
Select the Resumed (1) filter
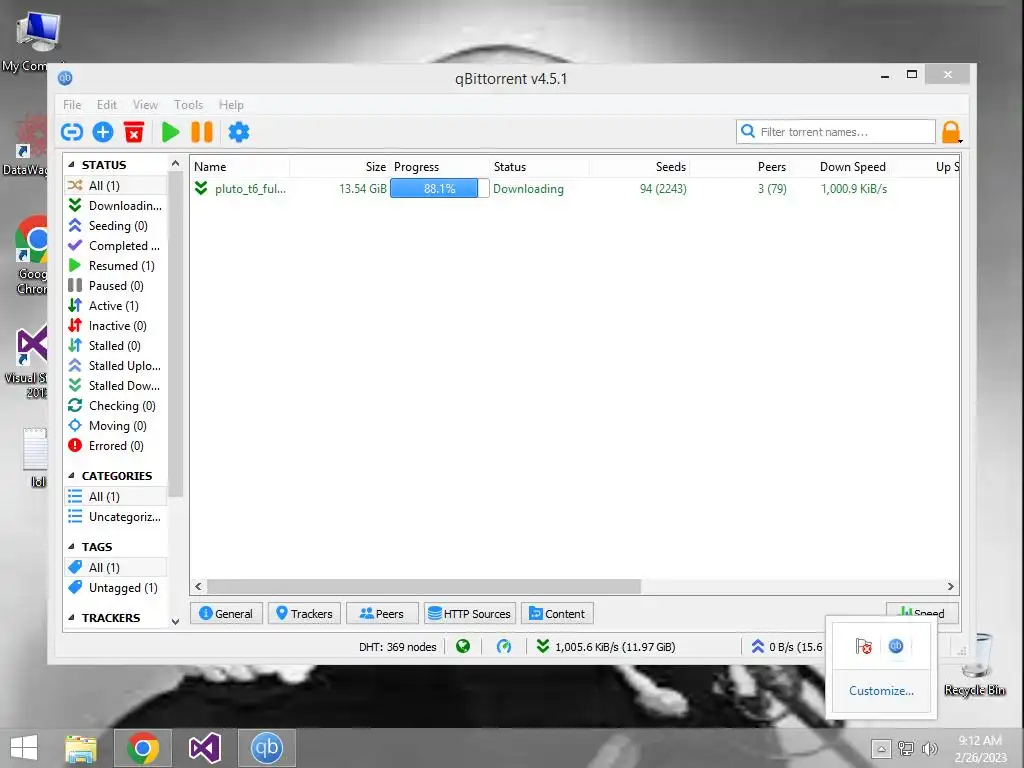[x=116, y=266]
